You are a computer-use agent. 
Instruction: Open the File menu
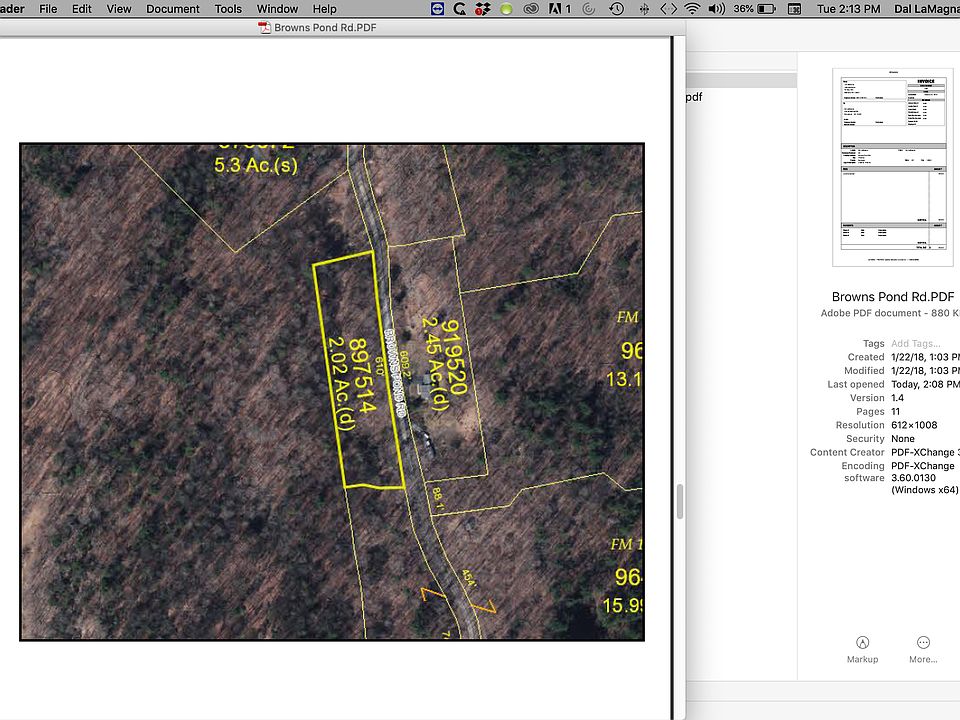[47, 9]
